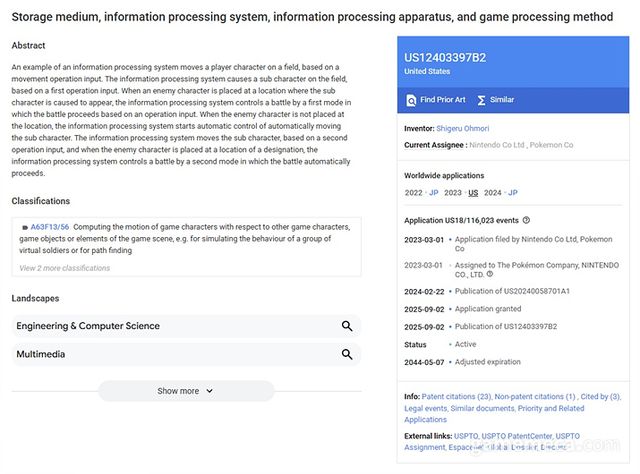Open Similar documents link
The height and width of the screenshot is (474, 640).
482,408
